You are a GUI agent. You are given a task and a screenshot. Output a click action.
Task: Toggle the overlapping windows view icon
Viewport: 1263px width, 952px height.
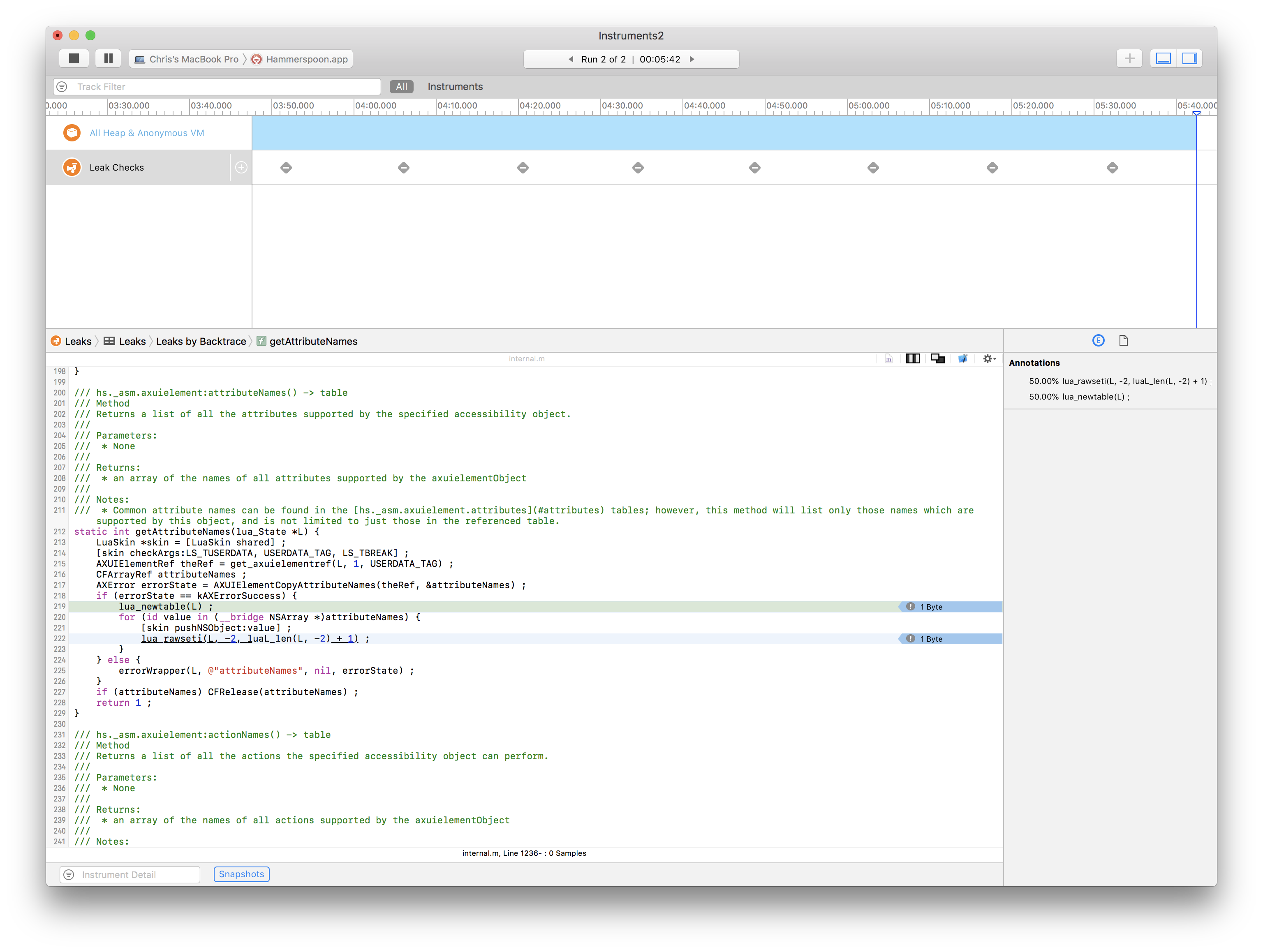[x=937, y=358]
